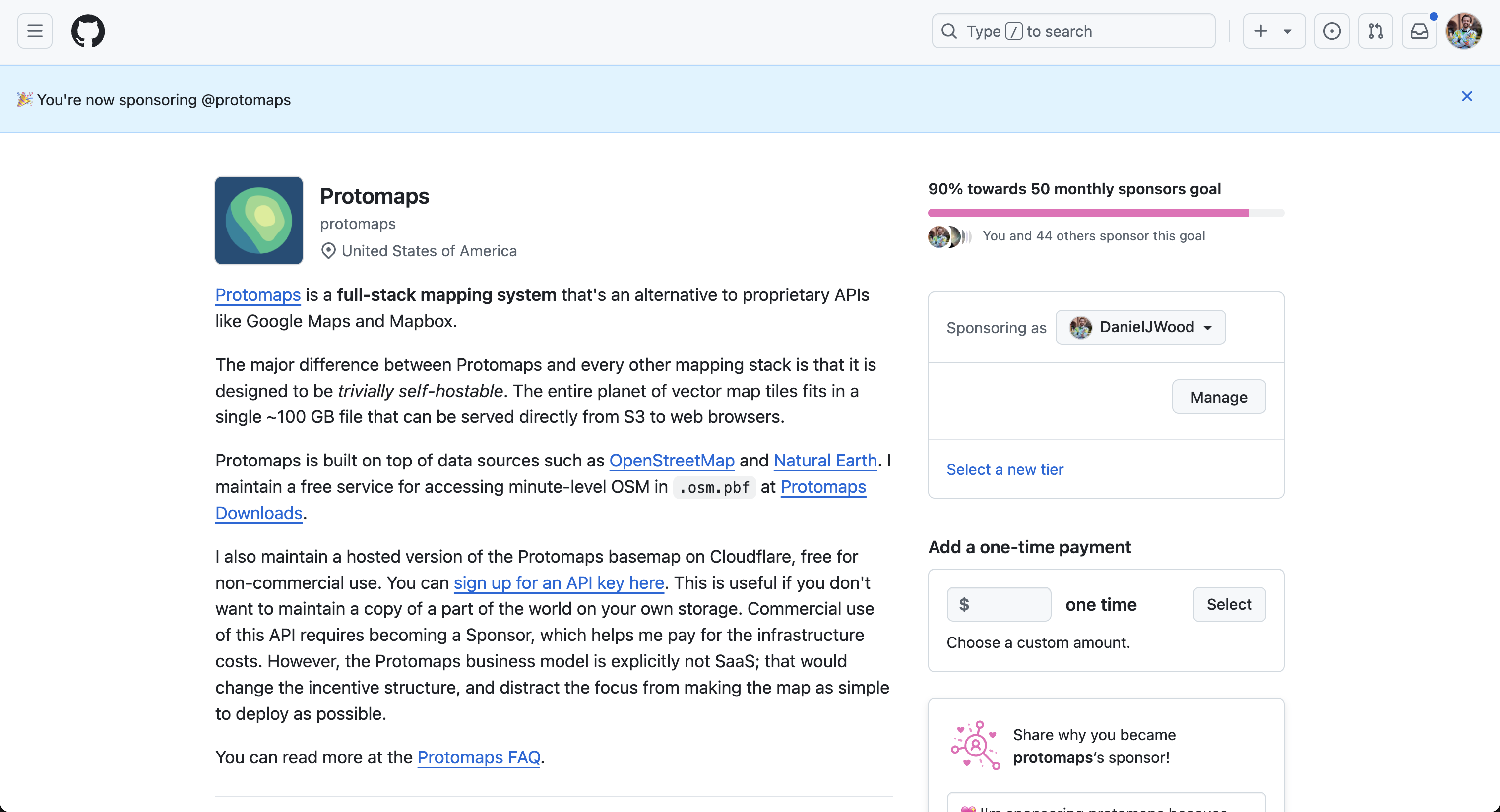Click the 'protomaps' username text

pyautogui.click(x=358, y=224)
